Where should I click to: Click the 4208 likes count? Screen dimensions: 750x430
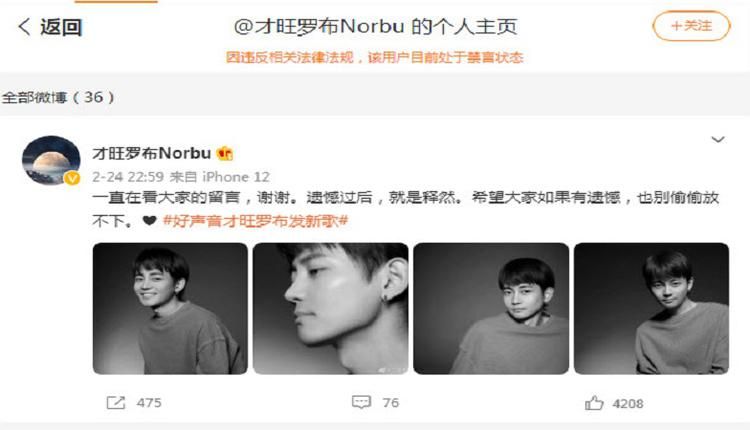click(628, 404)
